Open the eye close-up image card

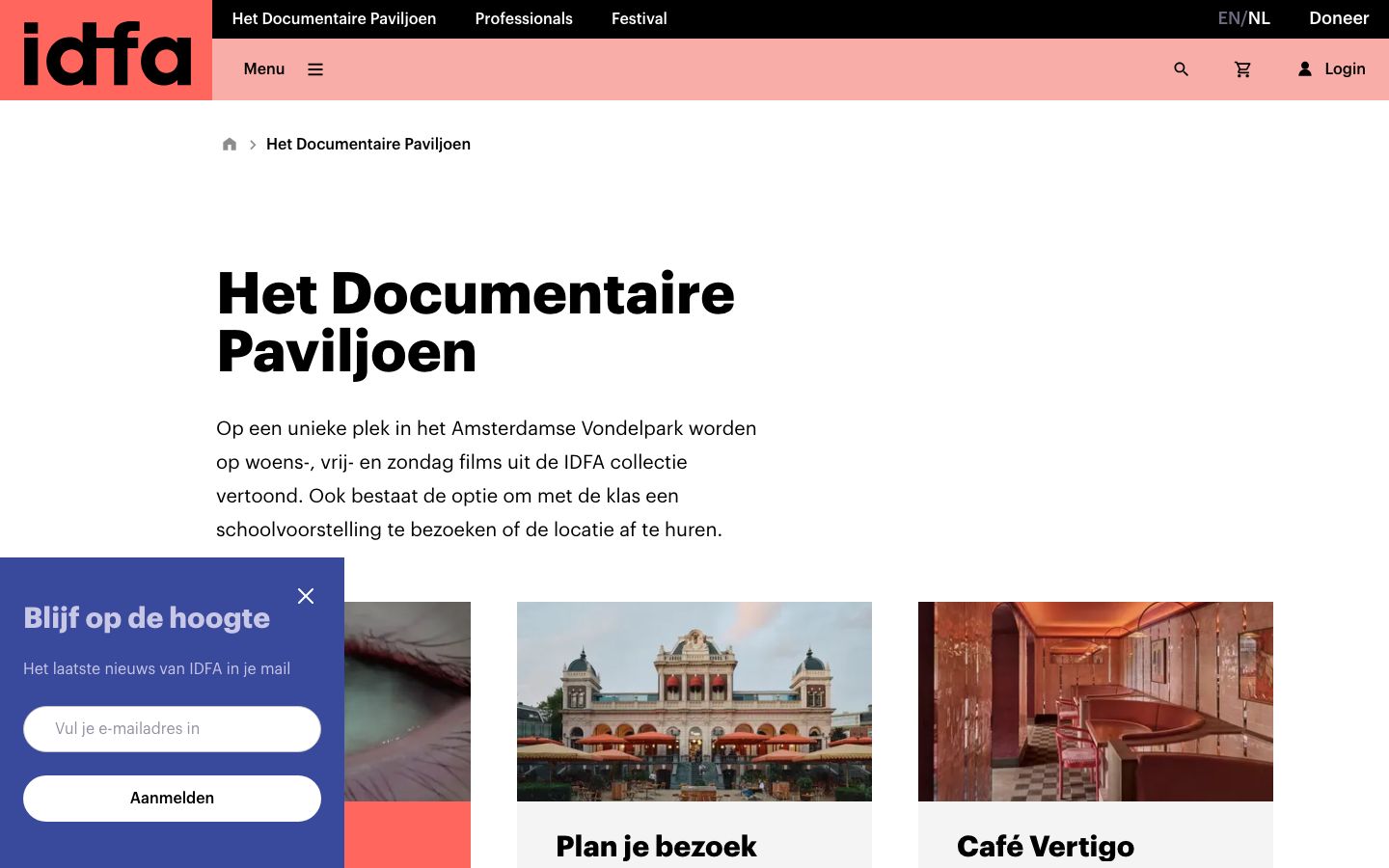[407, 701]
